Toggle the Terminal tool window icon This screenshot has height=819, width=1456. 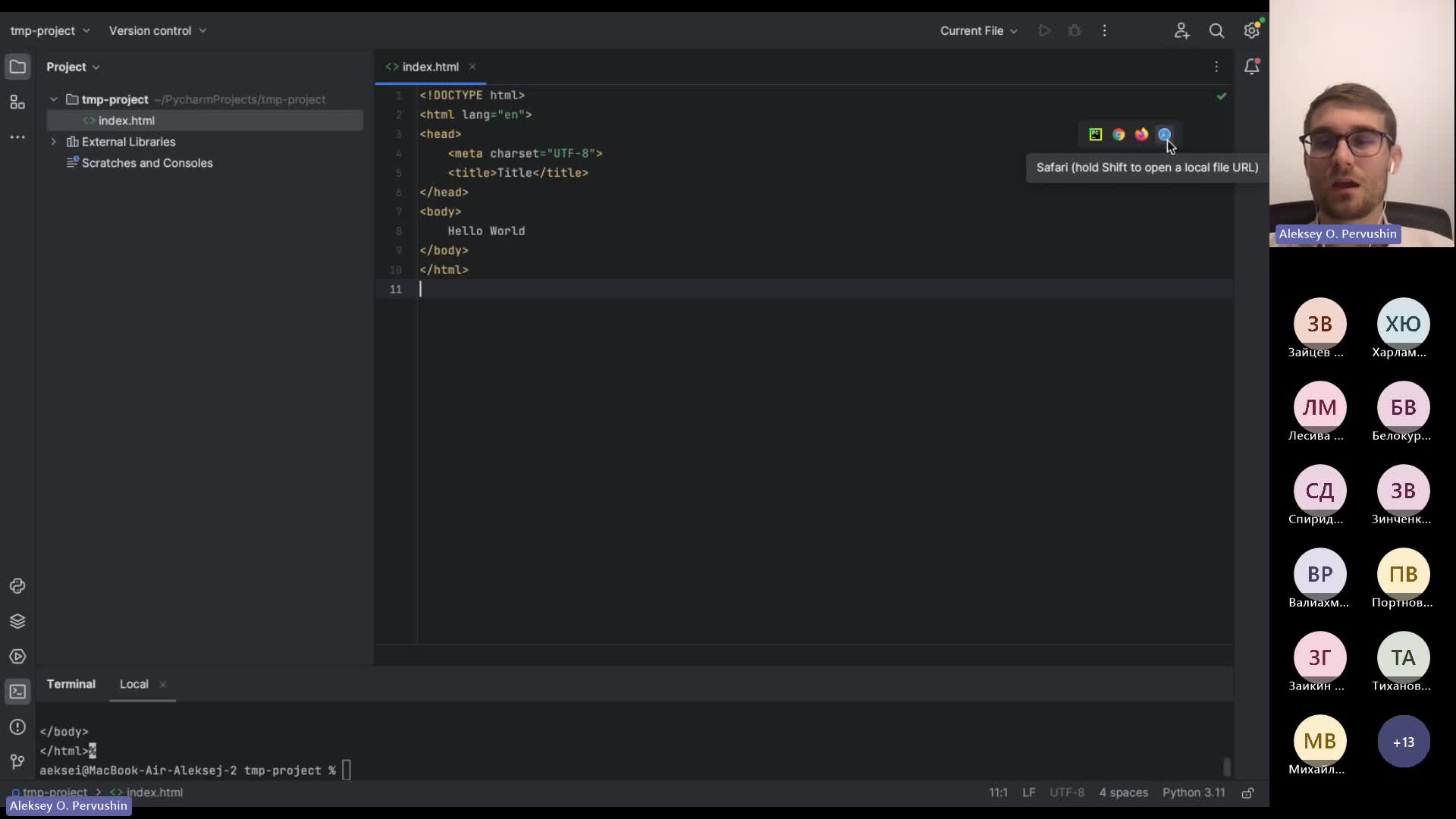tap(17, 692)
